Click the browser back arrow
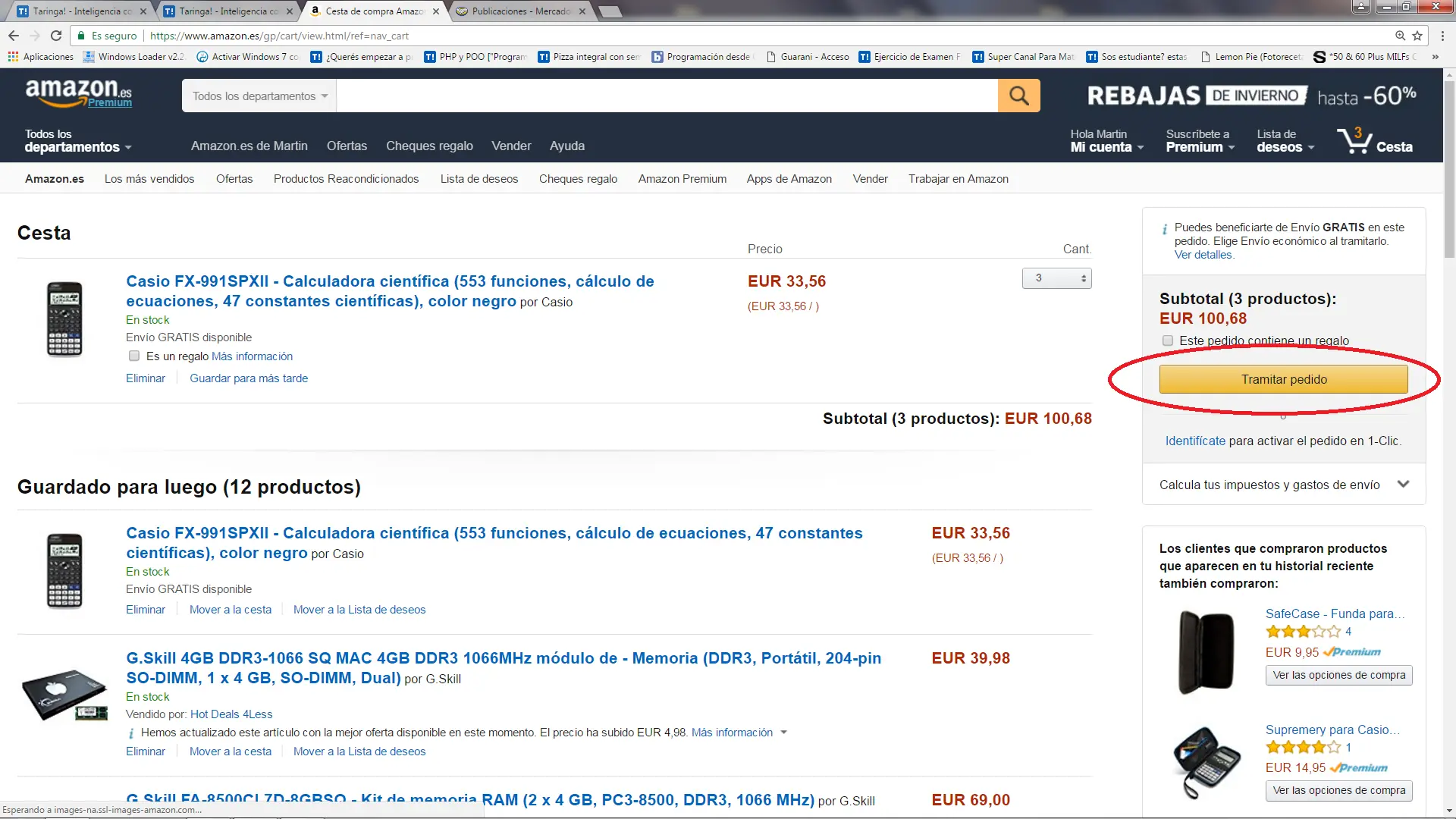This screenshot has width=1456, height=819. (14, 36)
